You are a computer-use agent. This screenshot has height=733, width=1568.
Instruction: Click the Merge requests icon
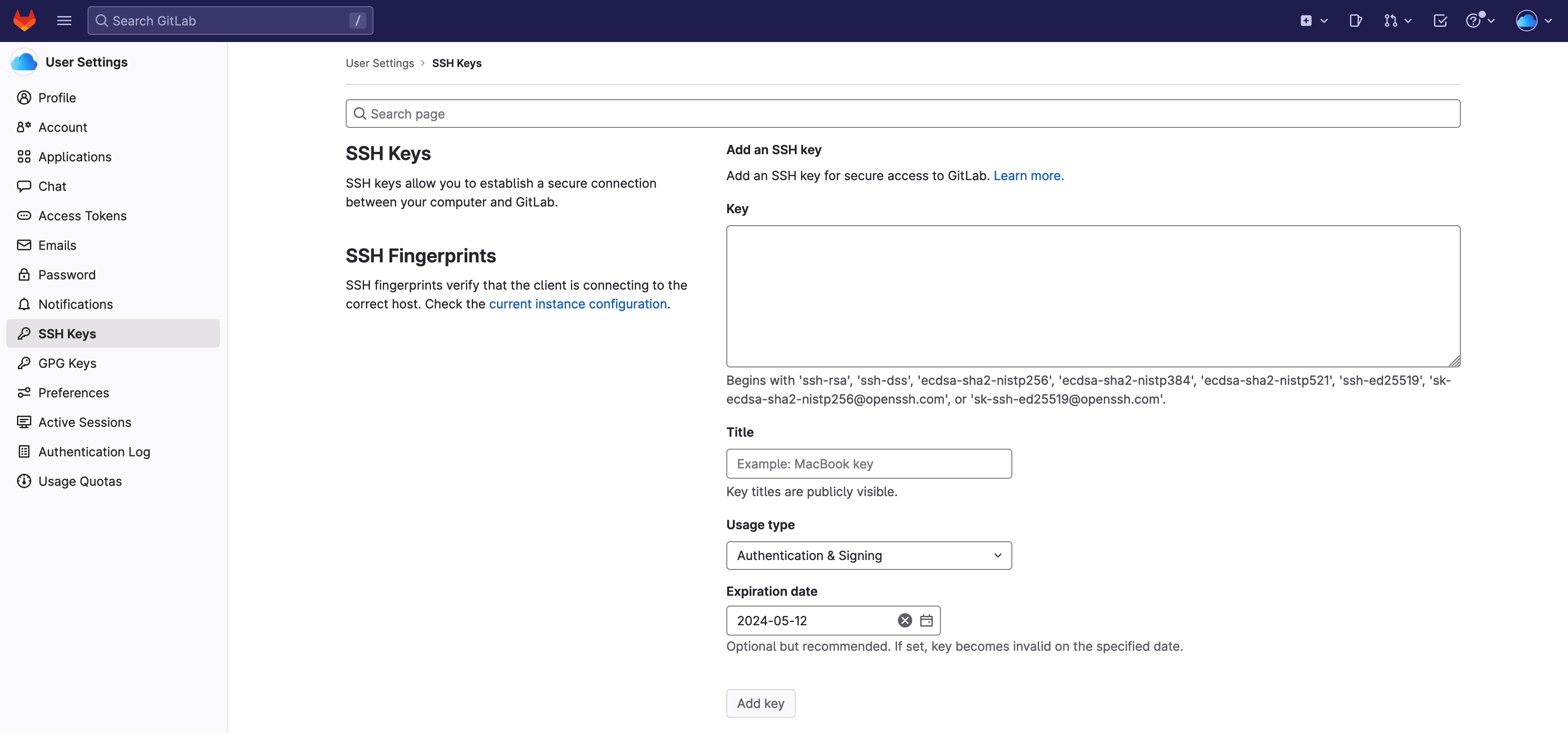[1392, 20]
